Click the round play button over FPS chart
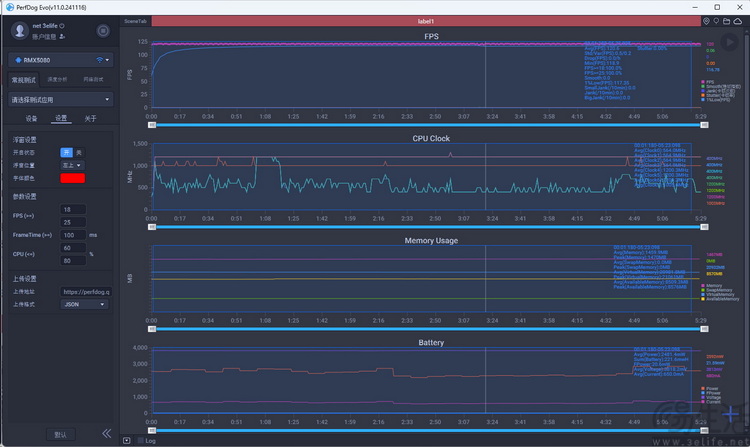750x447 pixels. click(x=729, y=42)
